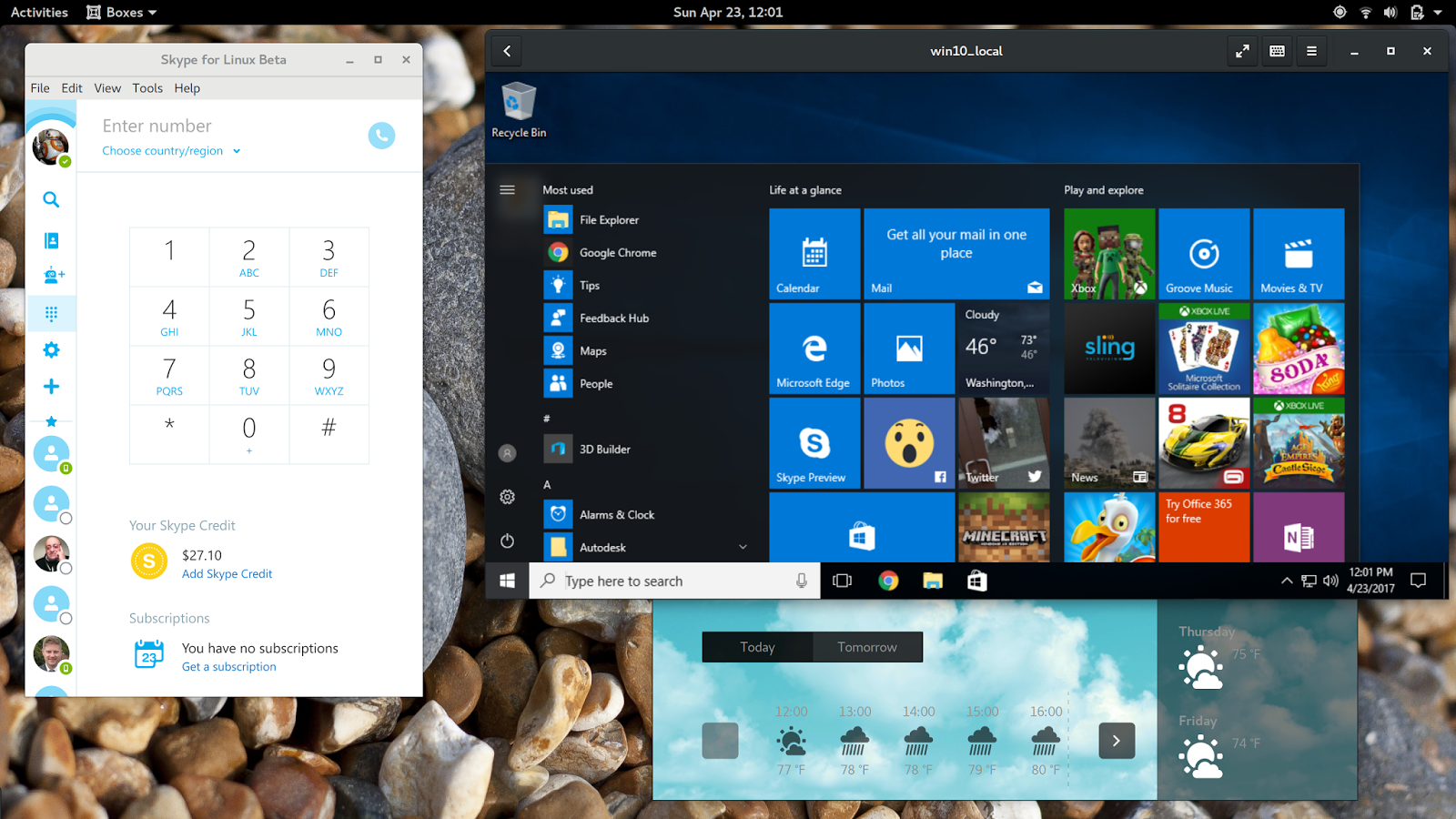The height and width of the screenshot is (819, 1456).
Task: Click blue call button in Skype dialer
Action: pyautogui.click(x=381, y=136)
